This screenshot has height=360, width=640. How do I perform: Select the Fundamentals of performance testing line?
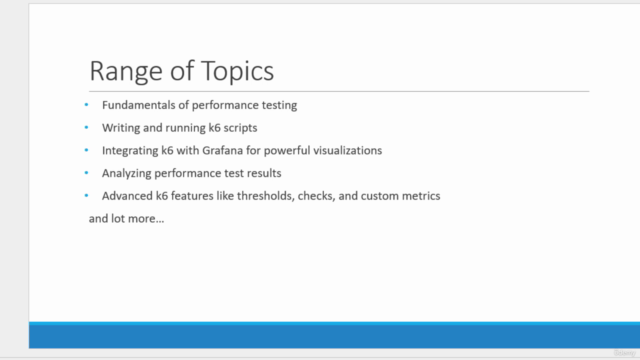click(200, 105)
